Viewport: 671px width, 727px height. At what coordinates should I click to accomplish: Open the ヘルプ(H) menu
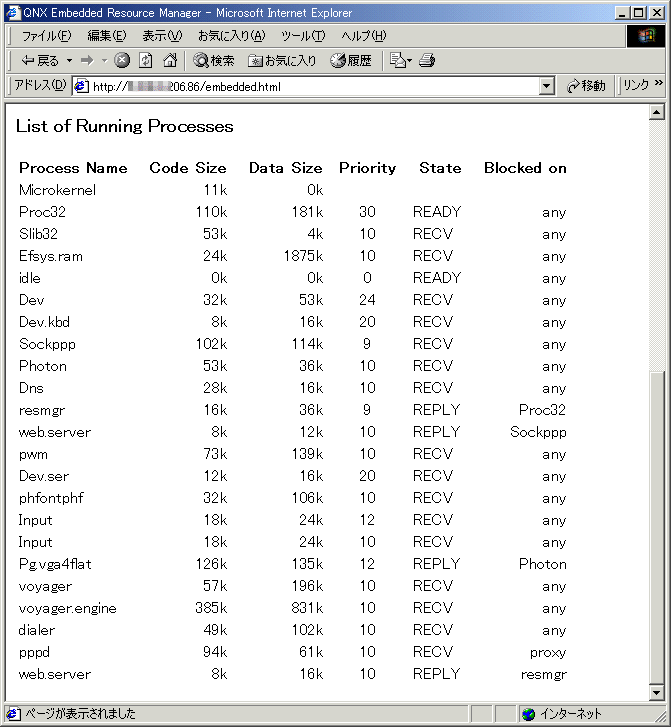pos(364,36)
